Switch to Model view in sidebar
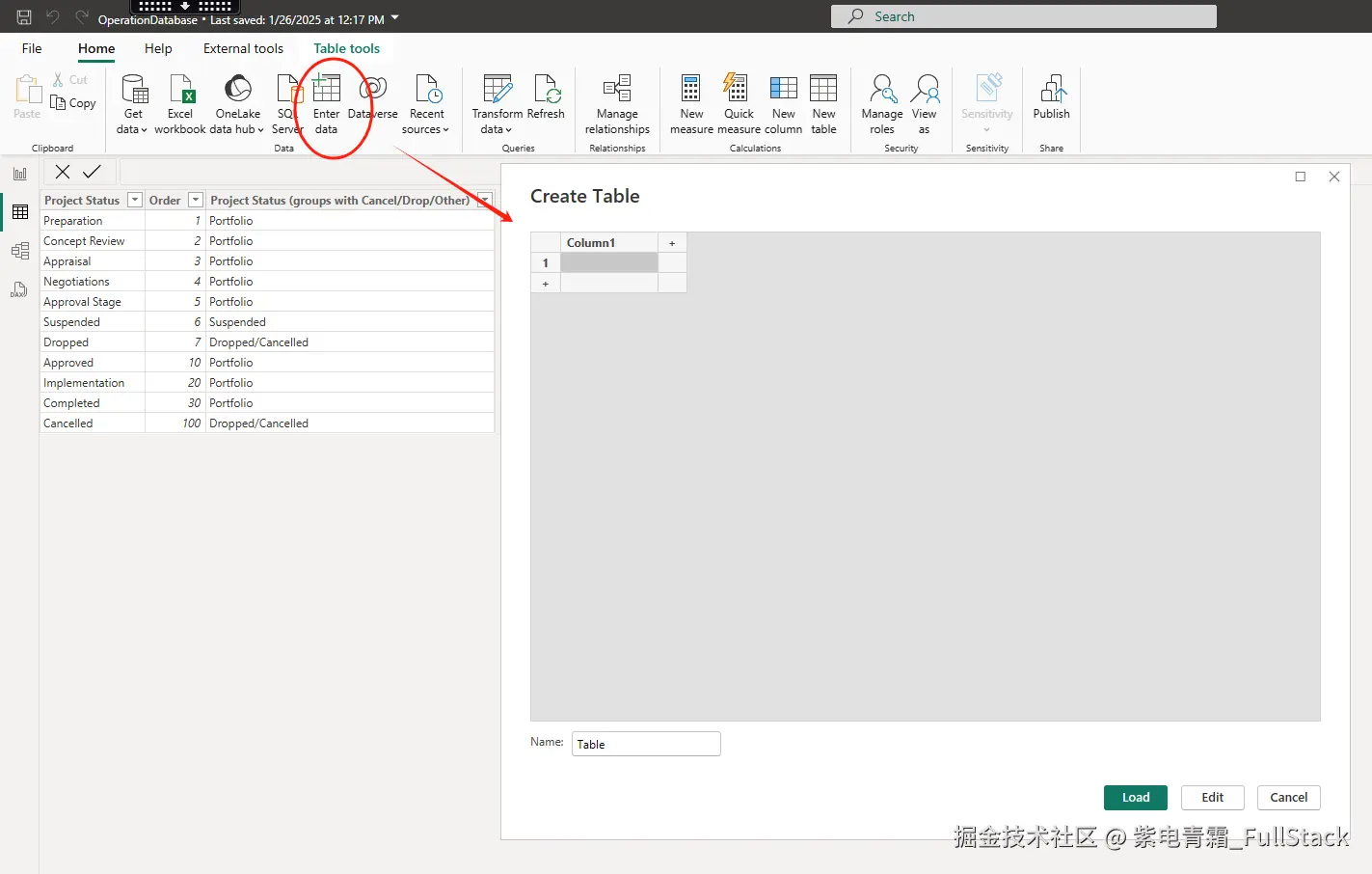 (20, 251)
